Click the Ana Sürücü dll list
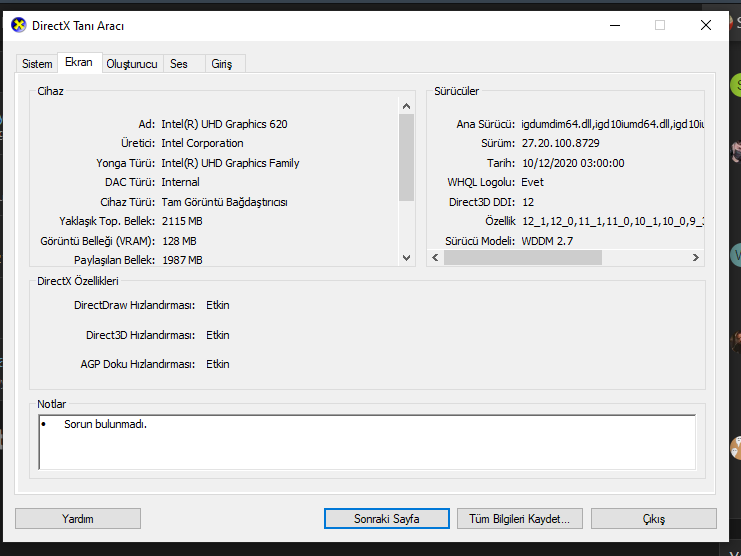This screenshot has width=741, height=556. pos(612,124)
